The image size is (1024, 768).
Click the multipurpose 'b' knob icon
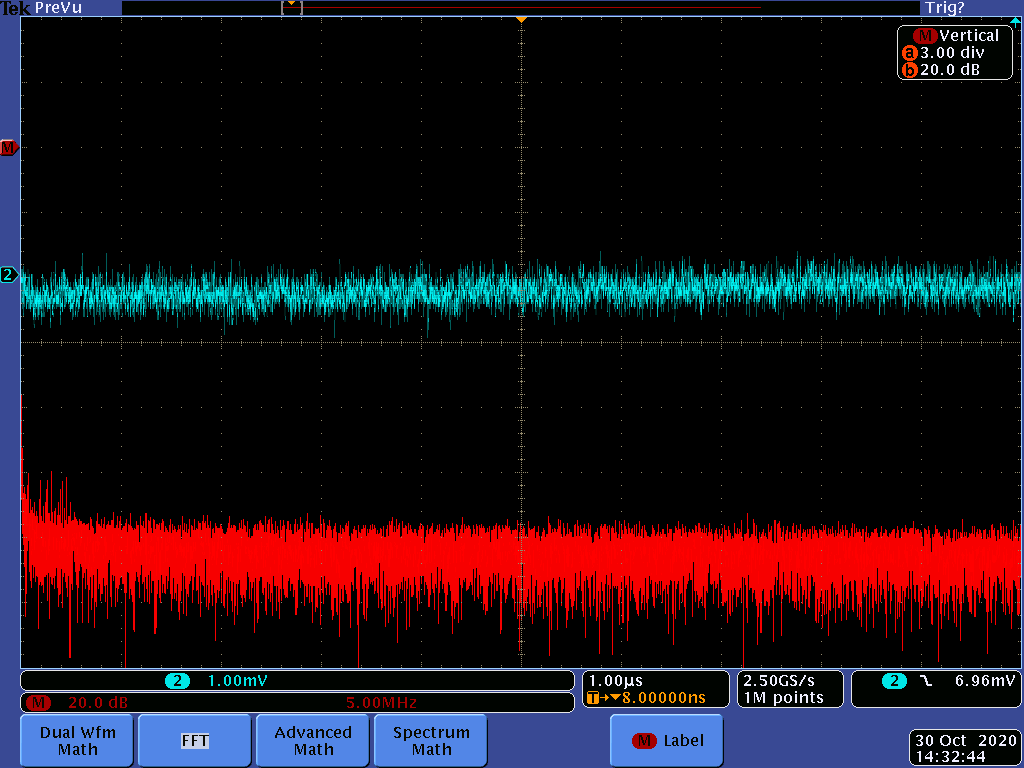tap(909, 70)
